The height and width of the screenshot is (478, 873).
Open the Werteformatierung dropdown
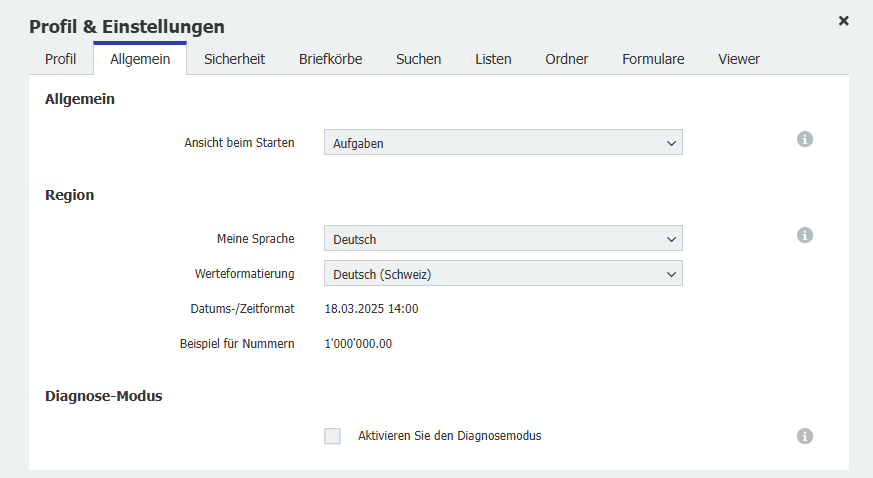[x=503, y=273]
